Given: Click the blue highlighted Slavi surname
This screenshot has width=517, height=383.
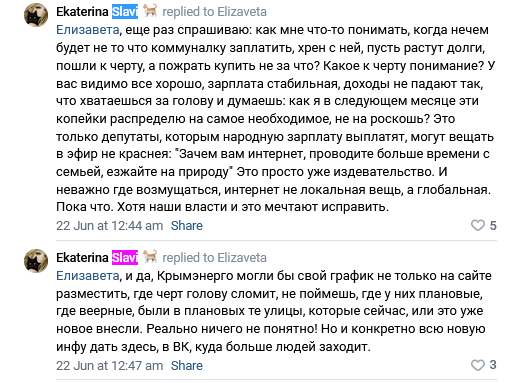Looking at the screenshot, I should tap(125, 12).
